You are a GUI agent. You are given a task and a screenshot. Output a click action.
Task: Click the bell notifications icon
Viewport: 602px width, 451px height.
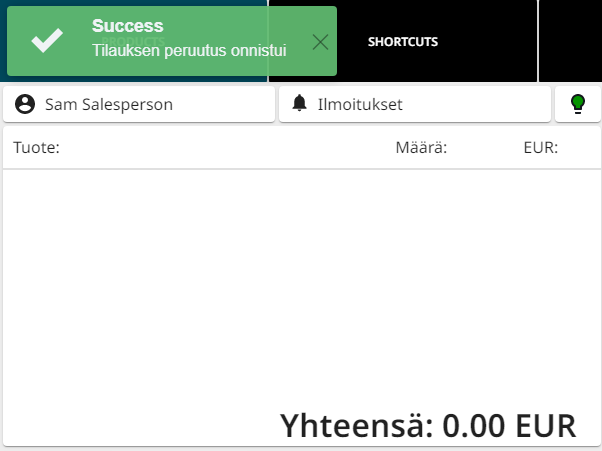click(x=299, y=103)
